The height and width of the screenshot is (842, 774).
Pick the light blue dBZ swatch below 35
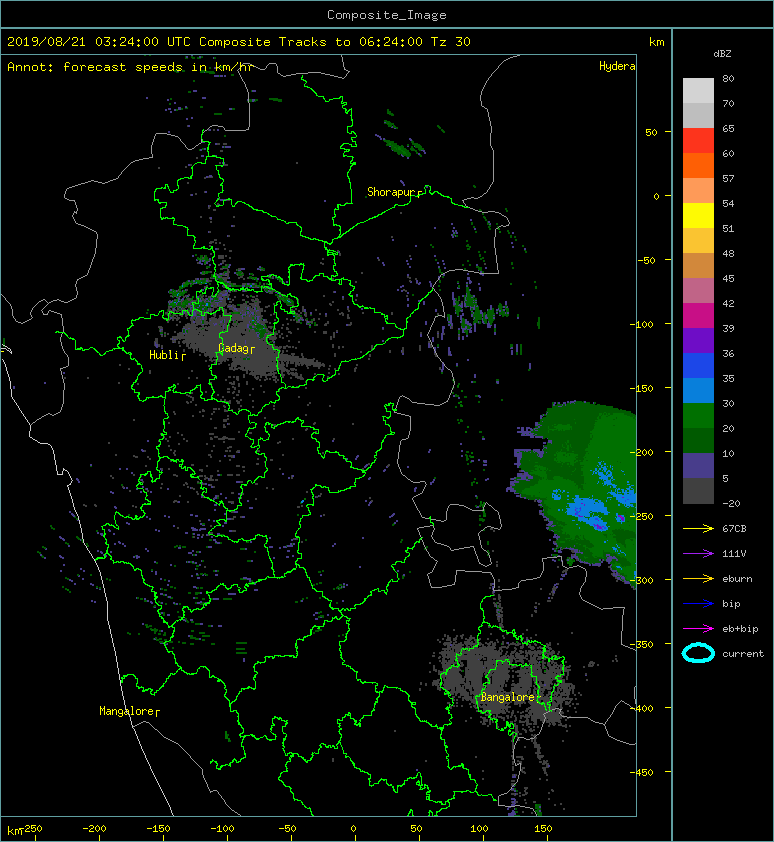coord(698,390)
